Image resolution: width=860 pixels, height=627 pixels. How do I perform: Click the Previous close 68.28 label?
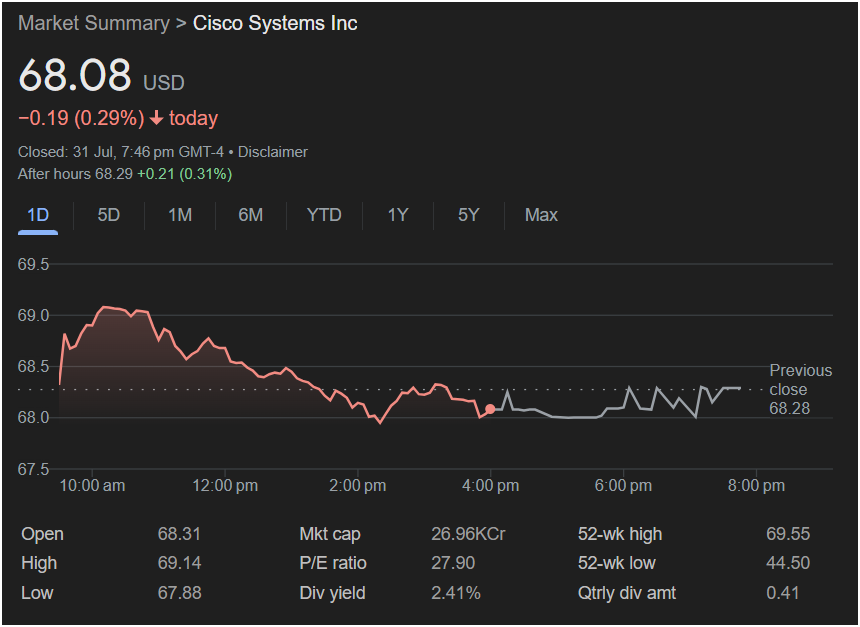click(800, 389)
